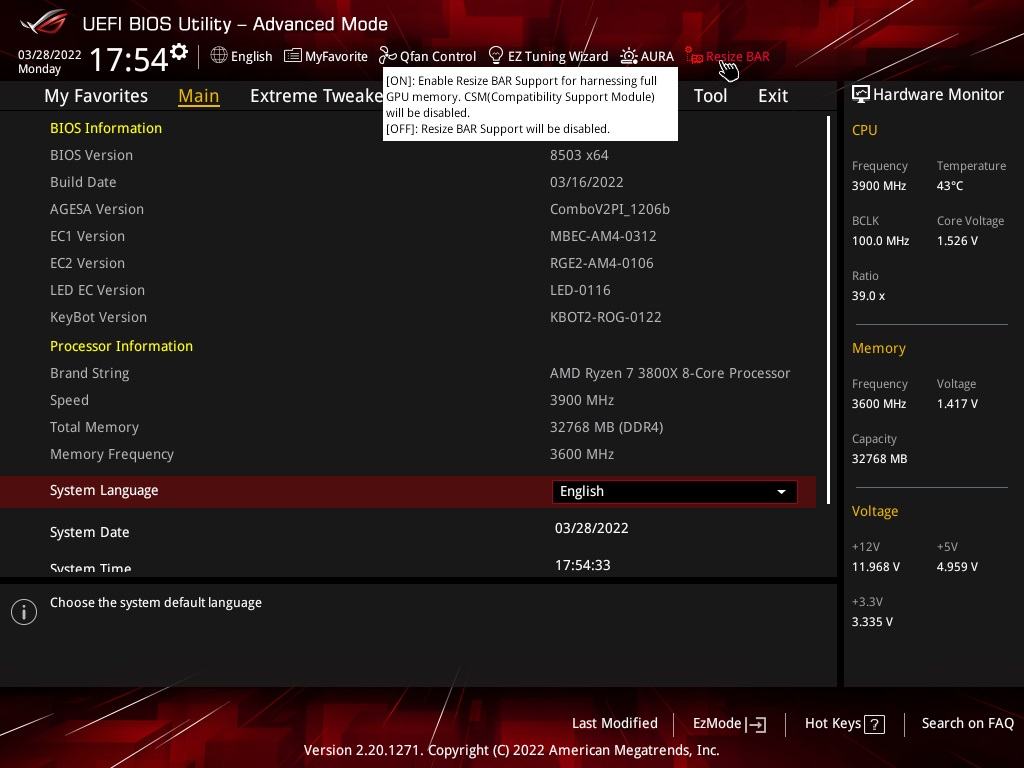Image resolution: width=1024 pixels, height=768 pixels.
Task: Select the System Date value 03/28/2022
Action: click(592, 528)
